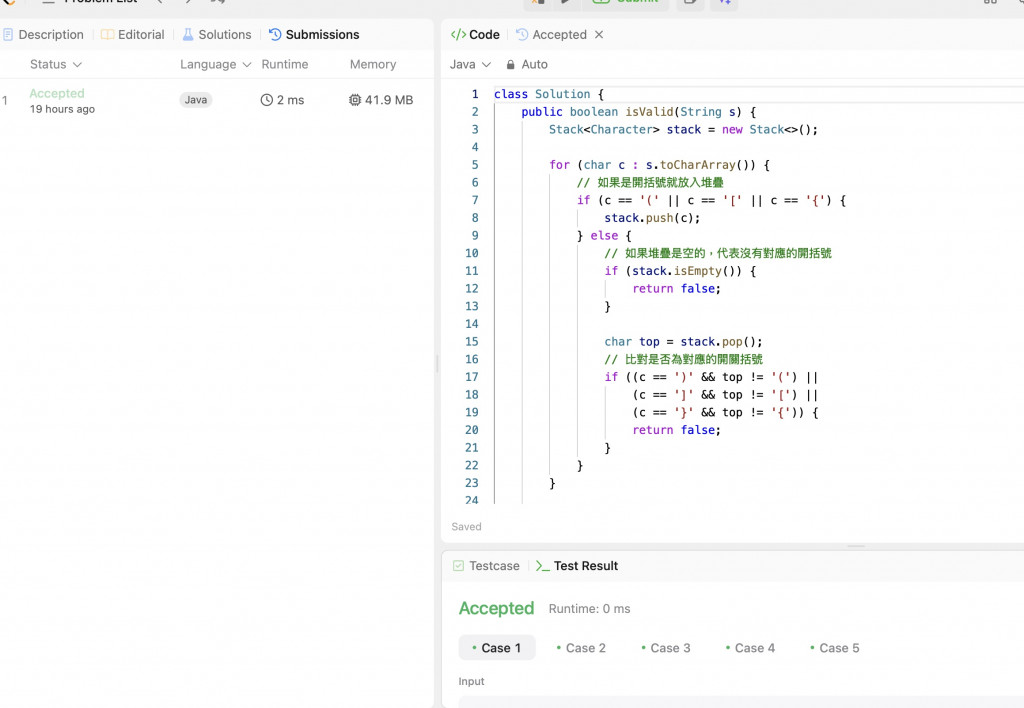Expand the Language filter dropdown
The width and height of the screenshot is (1024, 708).
(x=216, y=64)
